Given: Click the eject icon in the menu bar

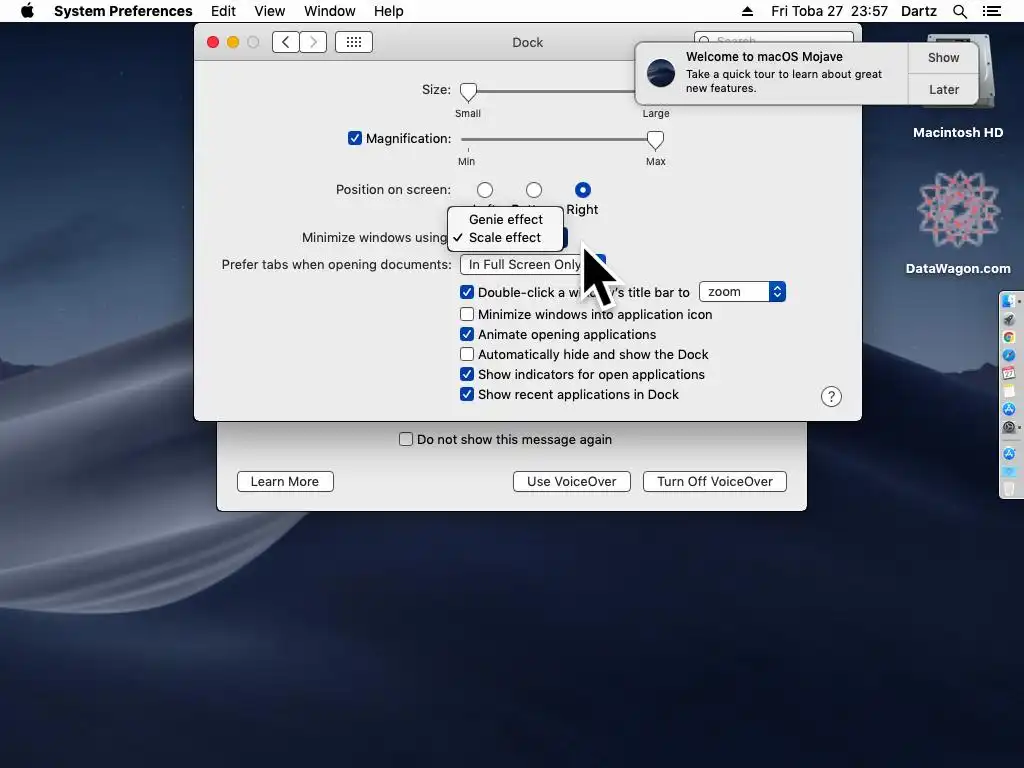Looking at the screenshot, I should [748, 11].
